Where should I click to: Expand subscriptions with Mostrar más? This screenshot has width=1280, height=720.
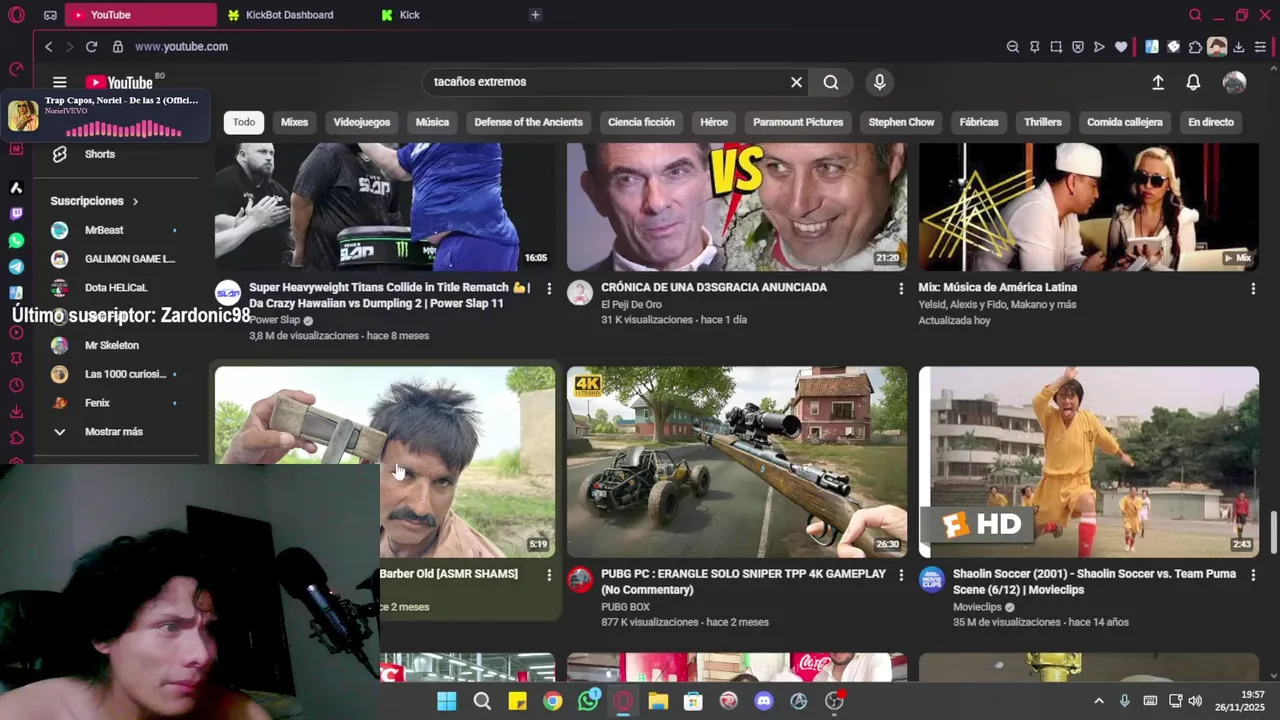pos(113,432)
